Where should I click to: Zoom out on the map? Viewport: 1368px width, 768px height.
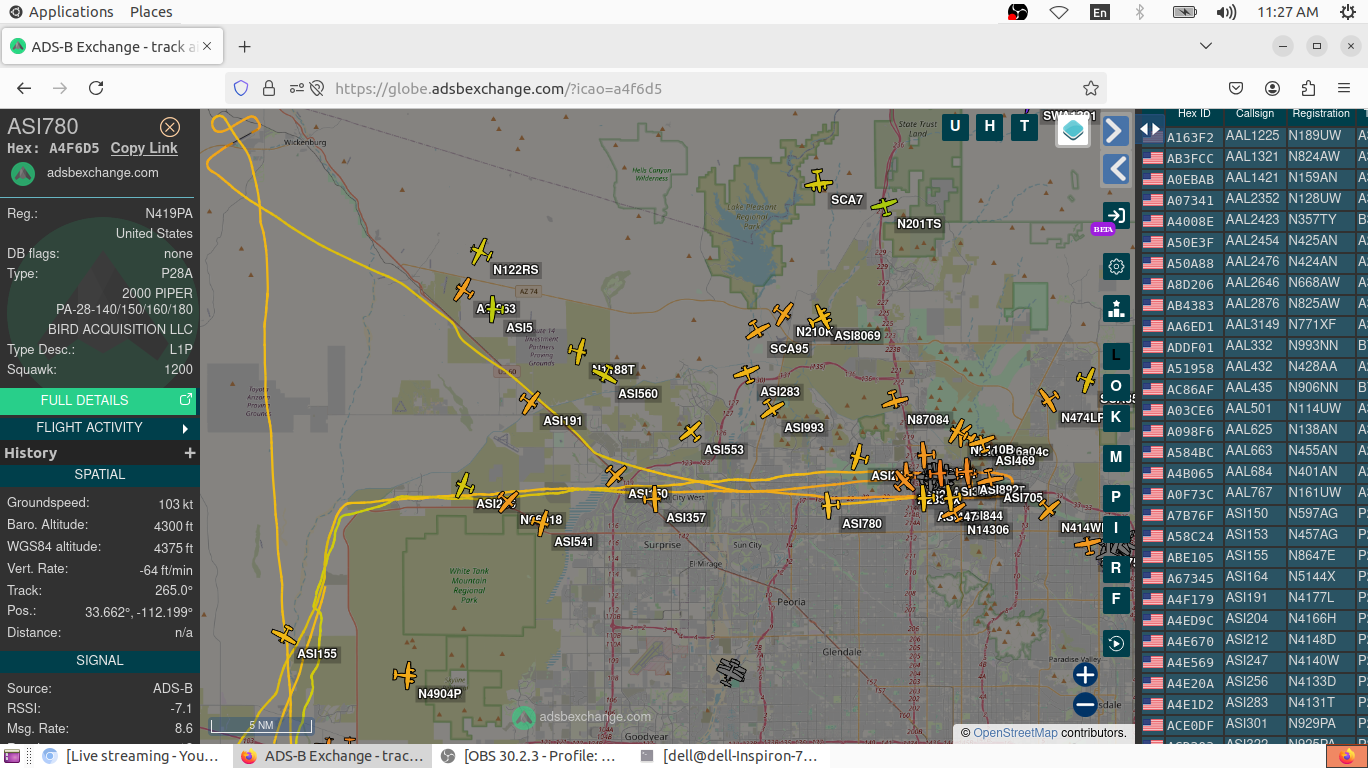[1085, 705]
